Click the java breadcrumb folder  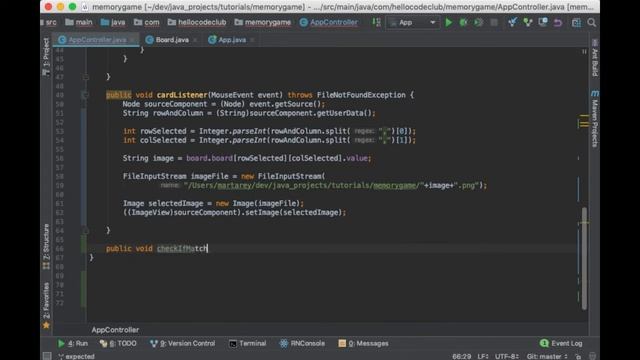coord(113,22)
